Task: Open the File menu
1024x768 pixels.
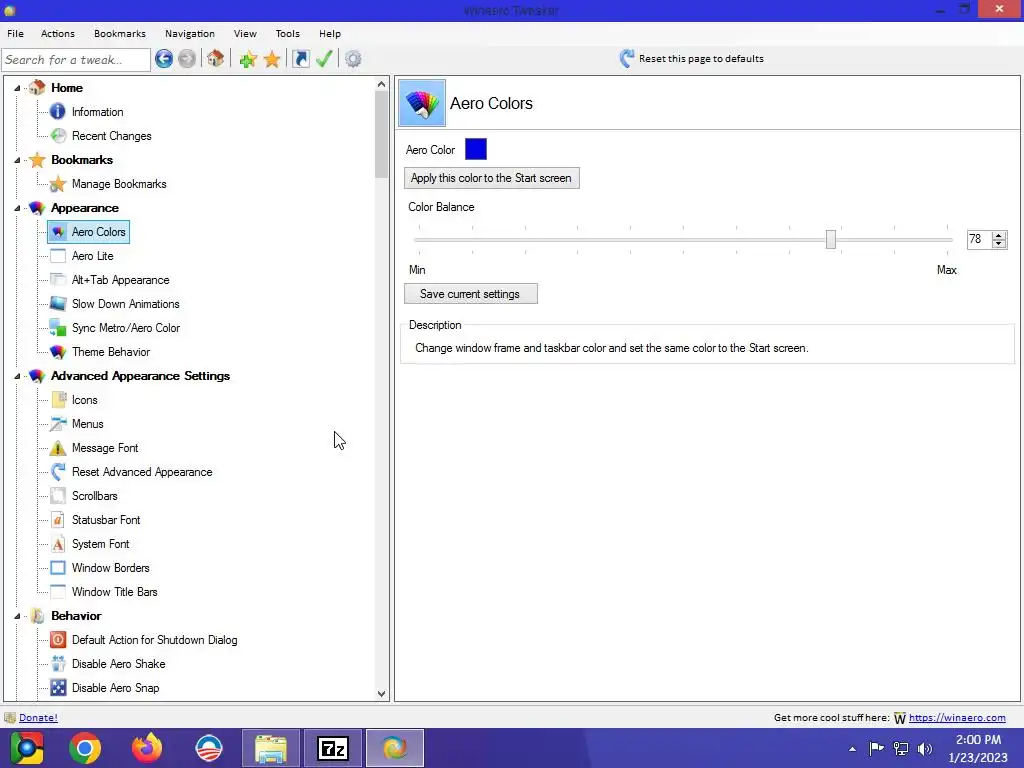Action: point(16,33)
